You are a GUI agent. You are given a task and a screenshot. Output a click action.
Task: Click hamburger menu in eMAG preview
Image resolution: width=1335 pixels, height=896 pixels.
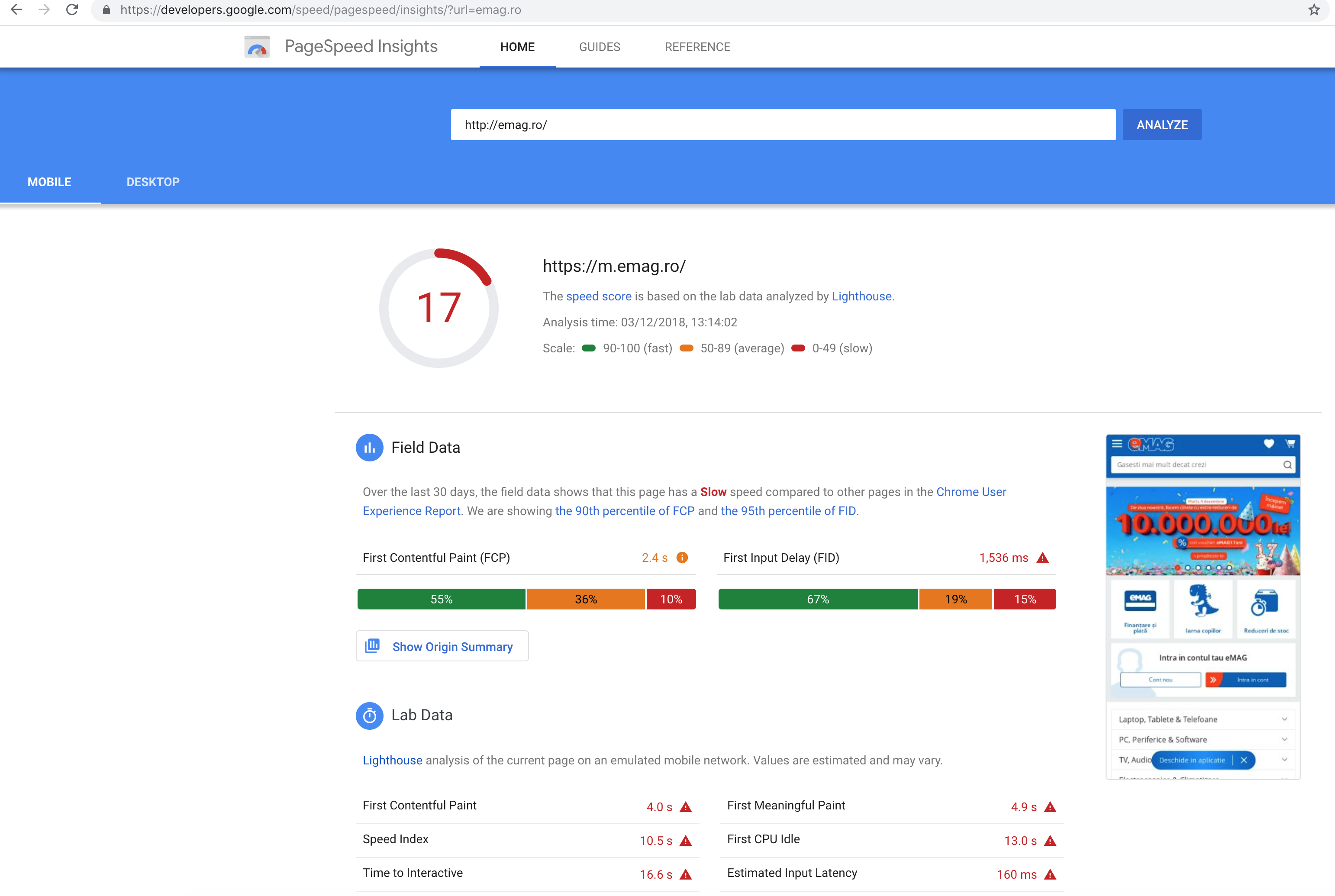1117,444
